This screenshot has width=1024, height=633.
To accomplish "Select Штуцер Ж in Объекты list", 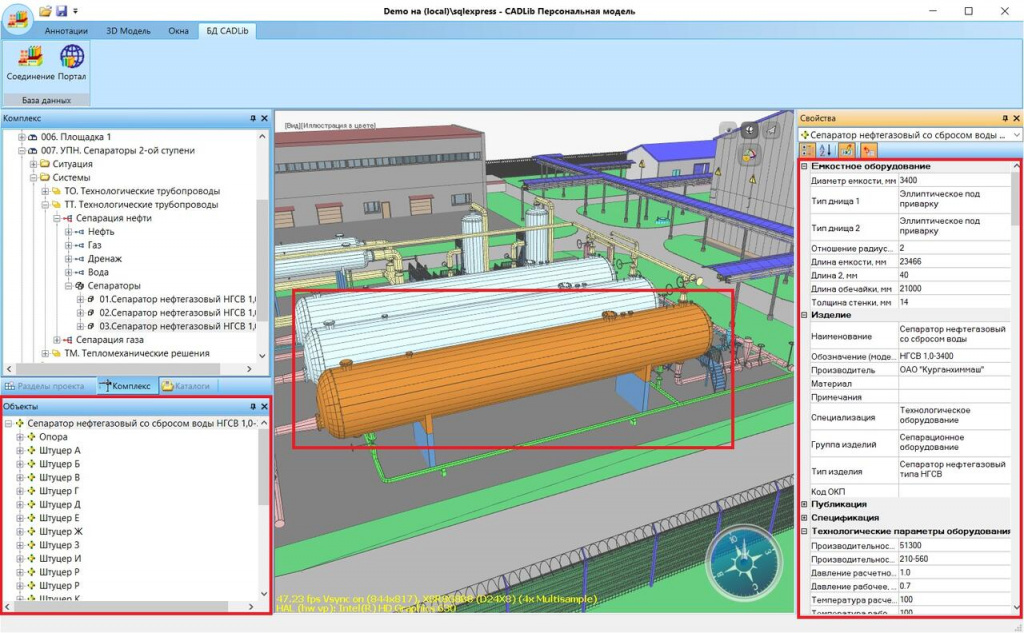I will (x=61, y=532).
